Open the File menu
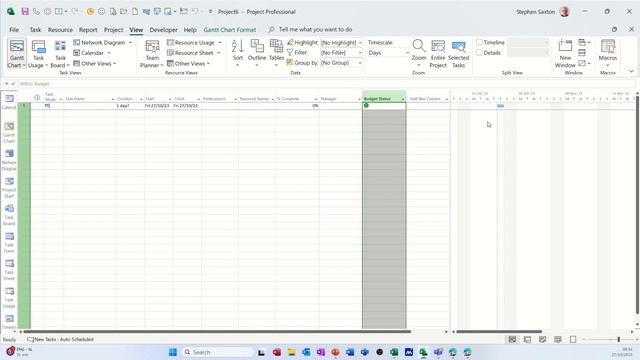The width and height of the screenshot is (640, 360). (14, 29)
